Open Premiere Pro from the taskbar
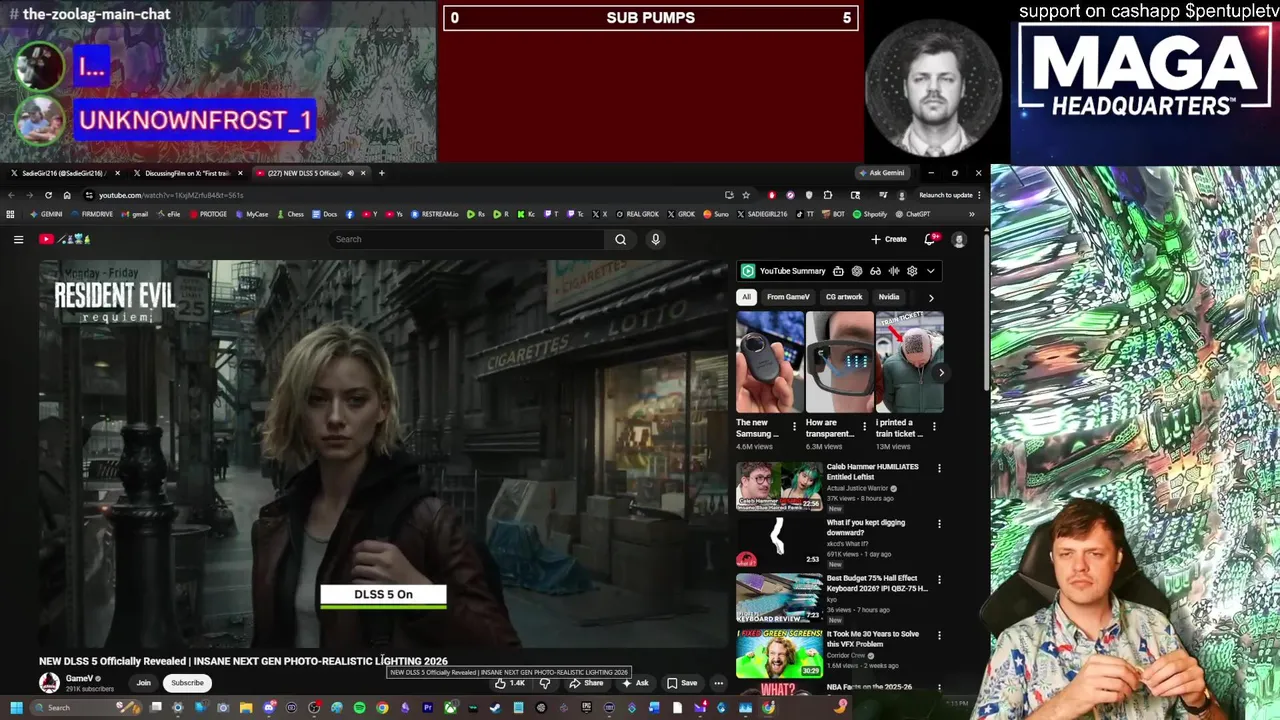Image resolution: width=1280 pixels, height=720 pixels. coord(428,708)
